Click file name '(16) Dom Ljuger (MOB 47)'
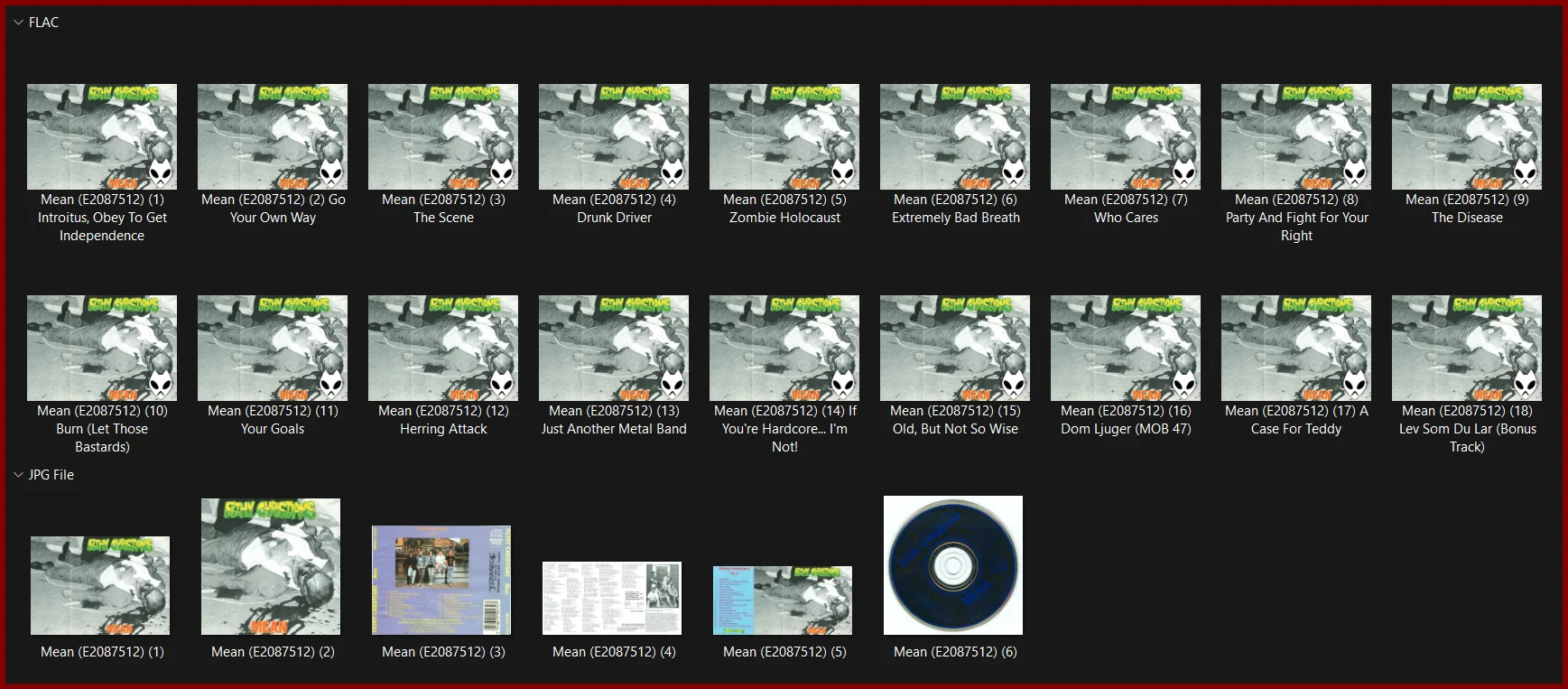This screenshot has height=689, width=1568. [1126, 420]
